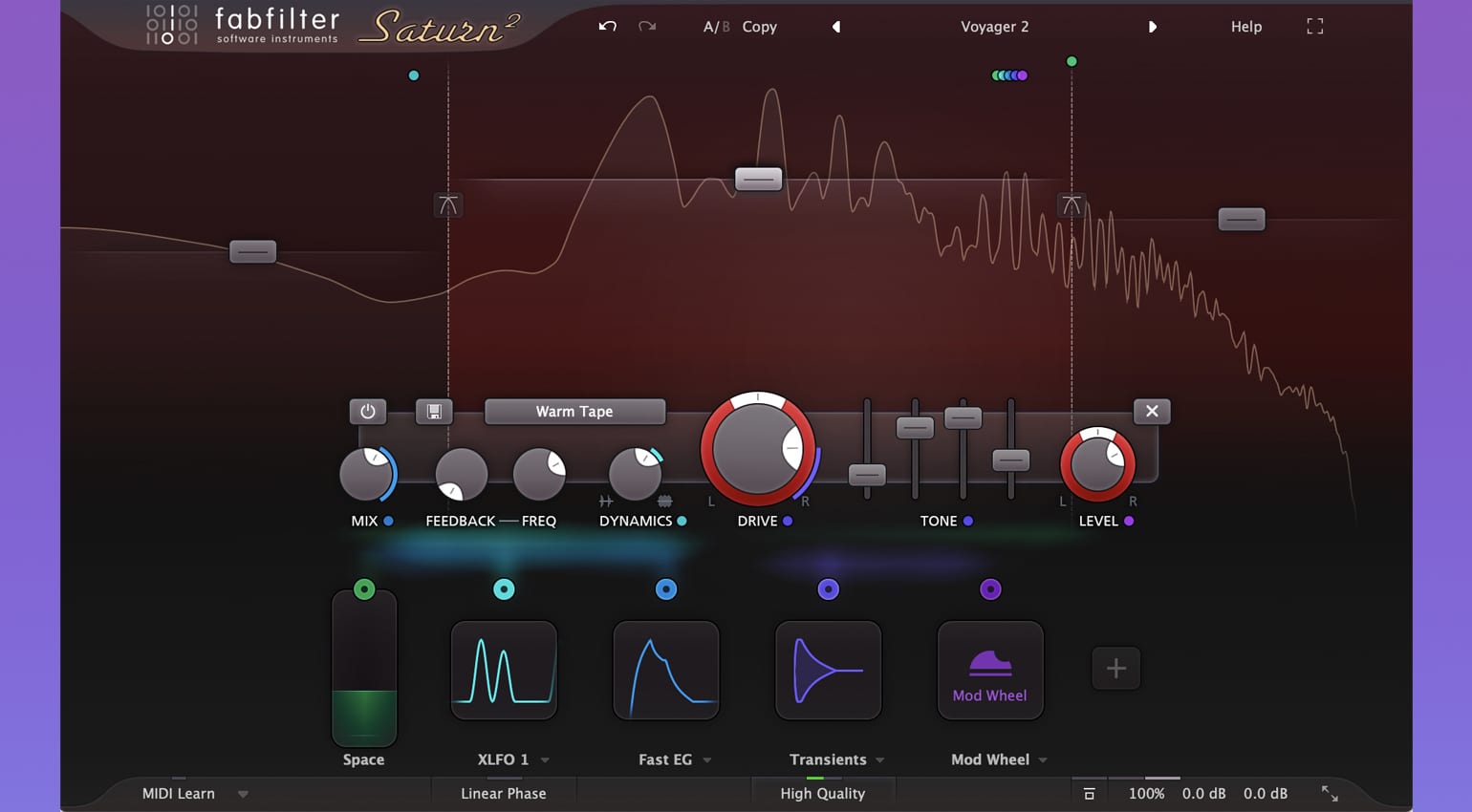This screenshot has height=812, width=1472.
Task: Expand the XLFO 1 dropdown arrow
Action: click(545, 760)
